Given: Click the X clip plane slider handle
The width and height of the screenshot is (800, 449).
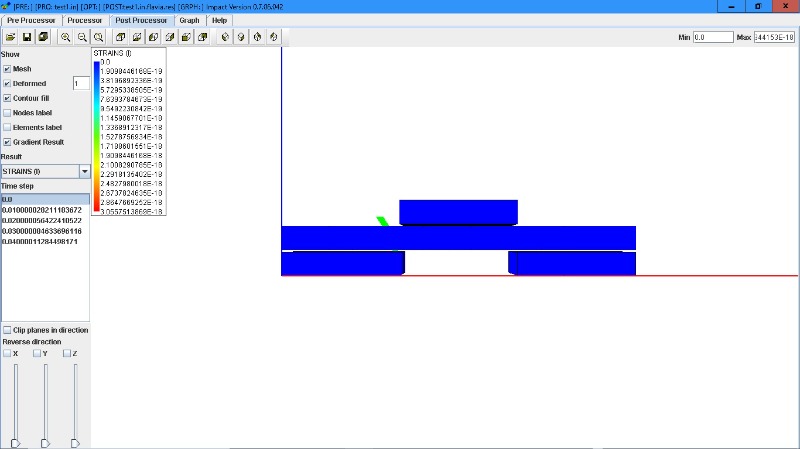Looking at the screenshot, I should pos(15,443).
